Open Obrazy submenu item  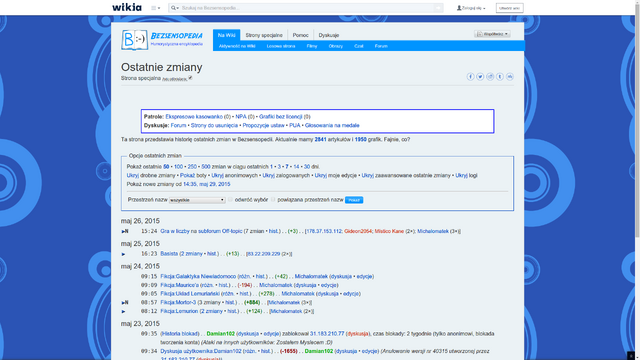click(336, 46)
